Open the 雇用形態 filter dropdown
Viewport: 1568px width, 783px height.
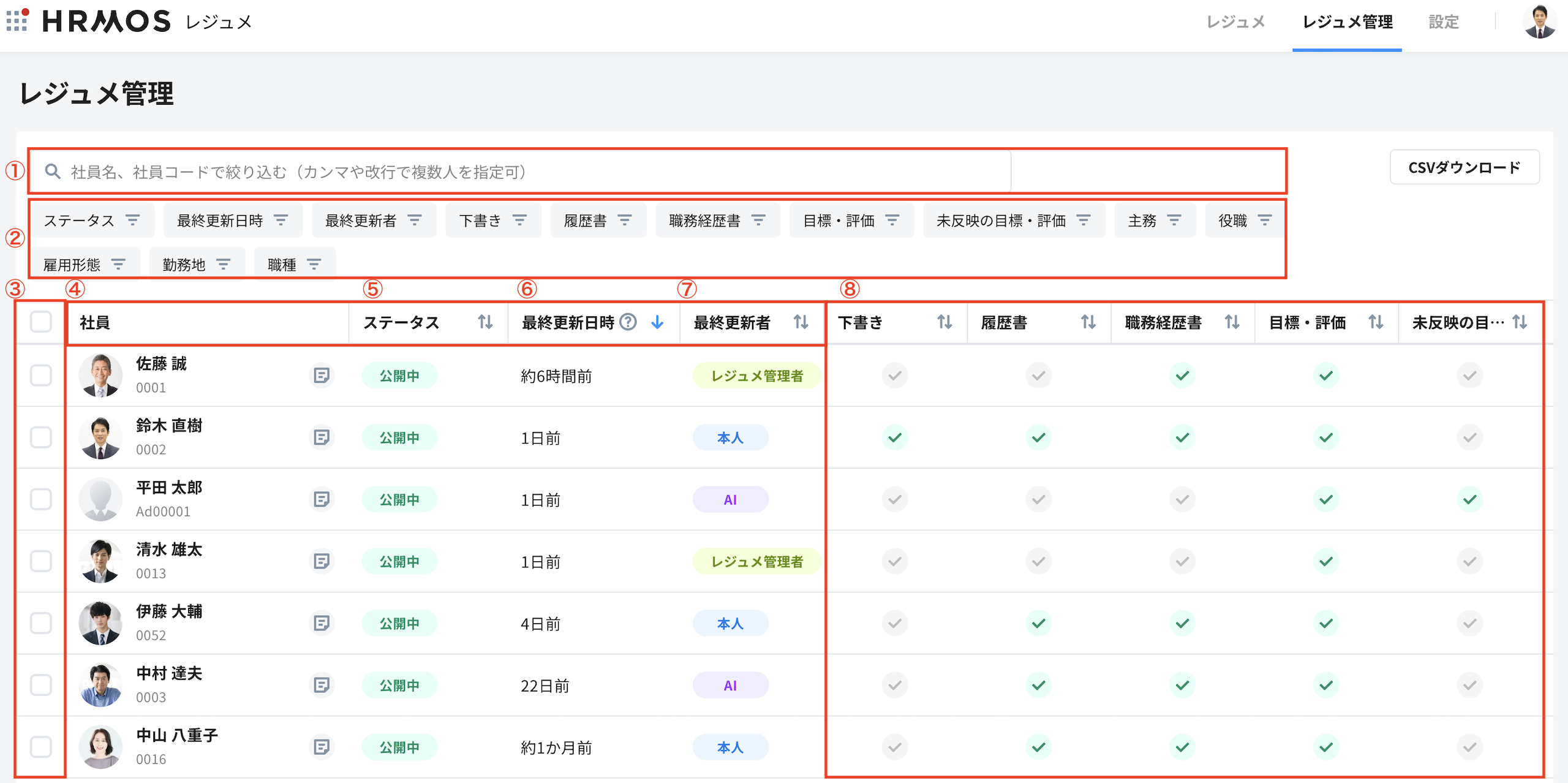point(85,265)
